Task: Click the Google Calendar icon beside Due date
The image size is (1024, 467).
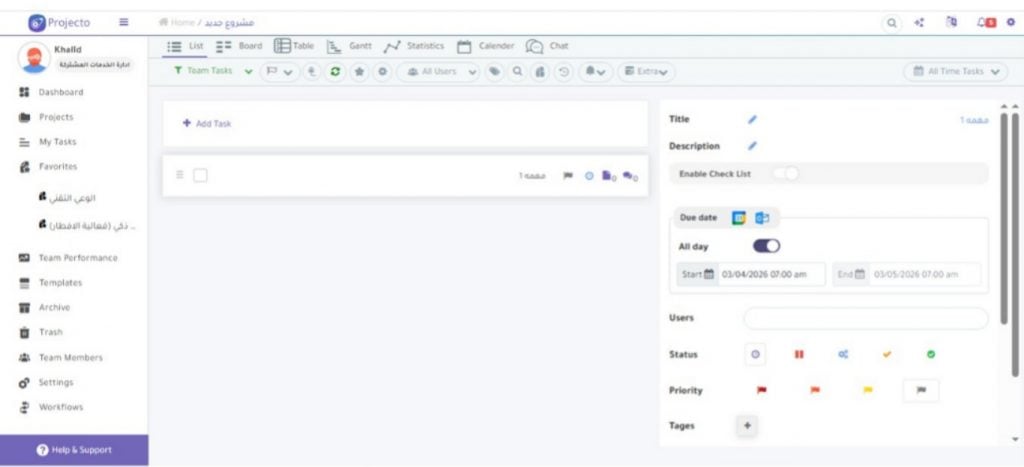Action: (739, 218)
